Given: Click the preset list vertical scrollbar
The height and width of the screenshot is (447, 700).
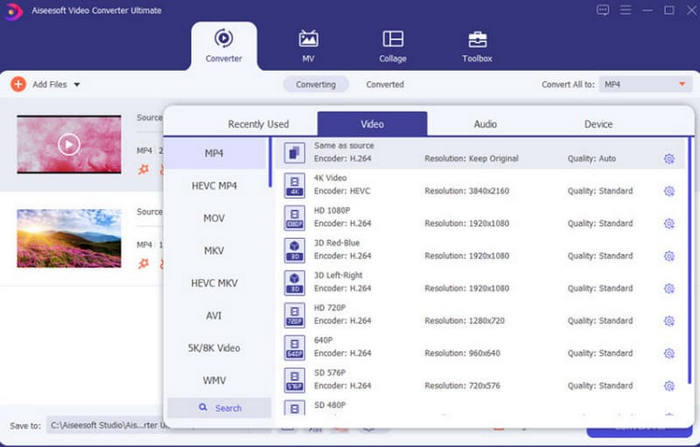Looking at the screenshot, I should [690, 259].
